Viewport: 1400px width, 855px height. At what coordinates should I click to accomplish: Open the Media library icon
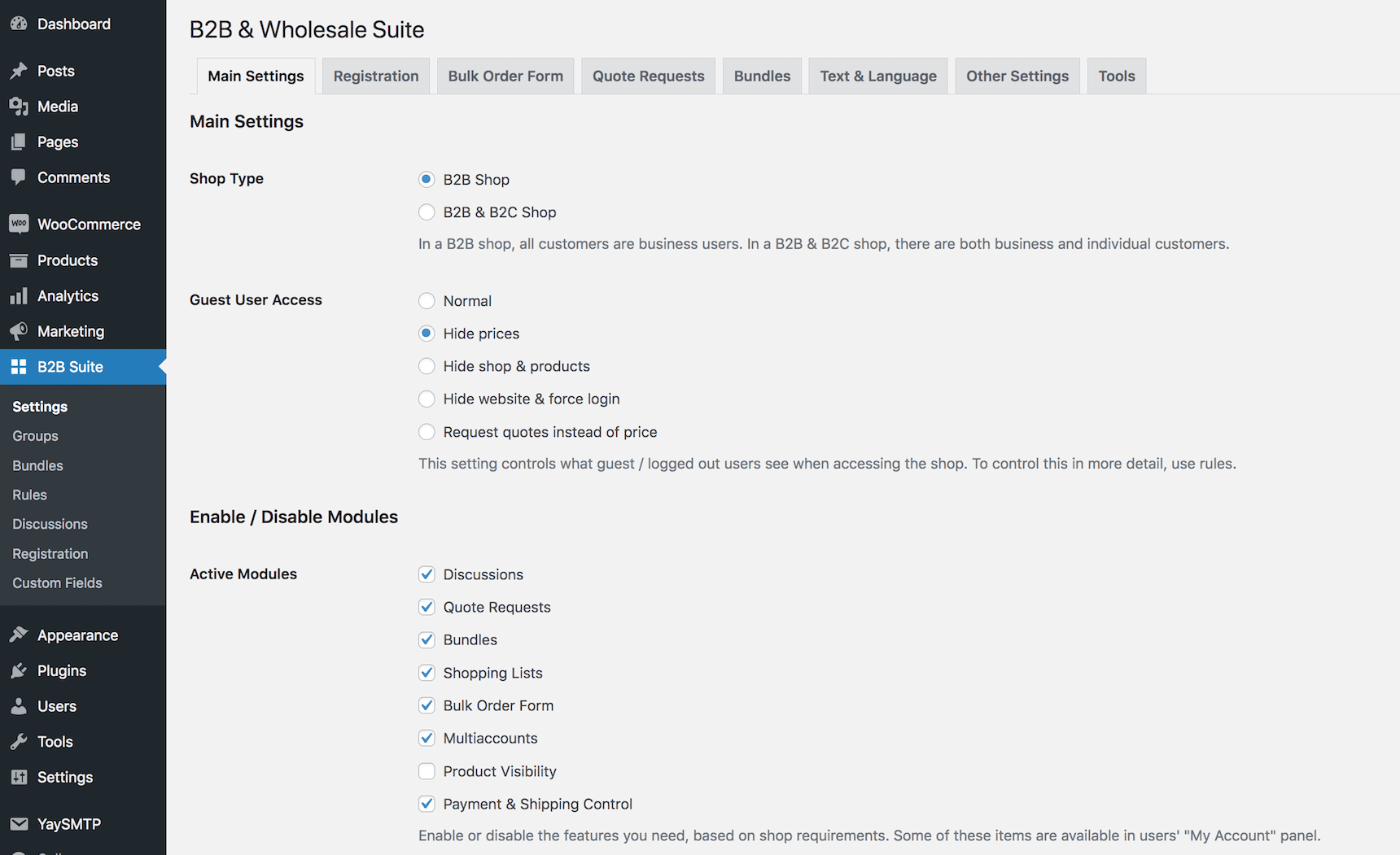[x=18, y=107]
